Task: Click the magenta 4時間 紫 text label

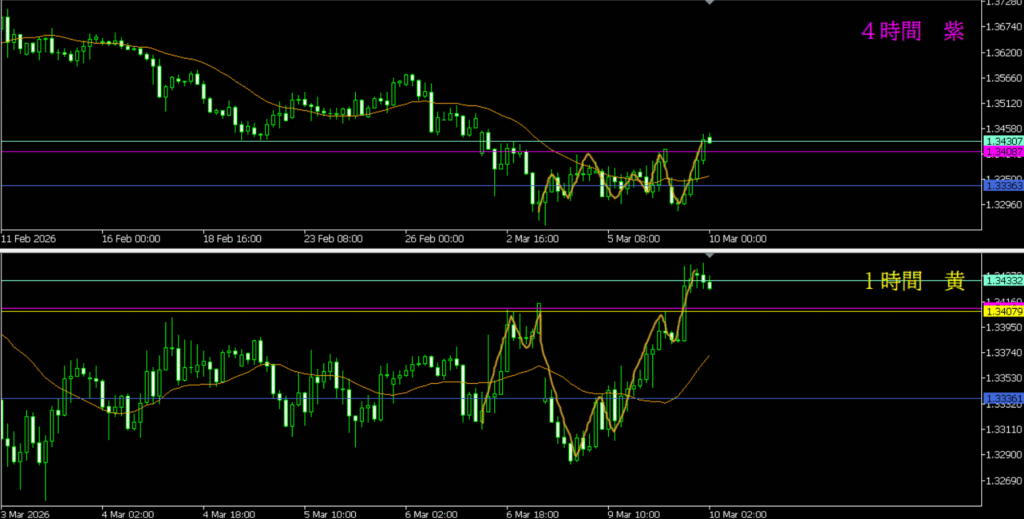Action: 912,31
